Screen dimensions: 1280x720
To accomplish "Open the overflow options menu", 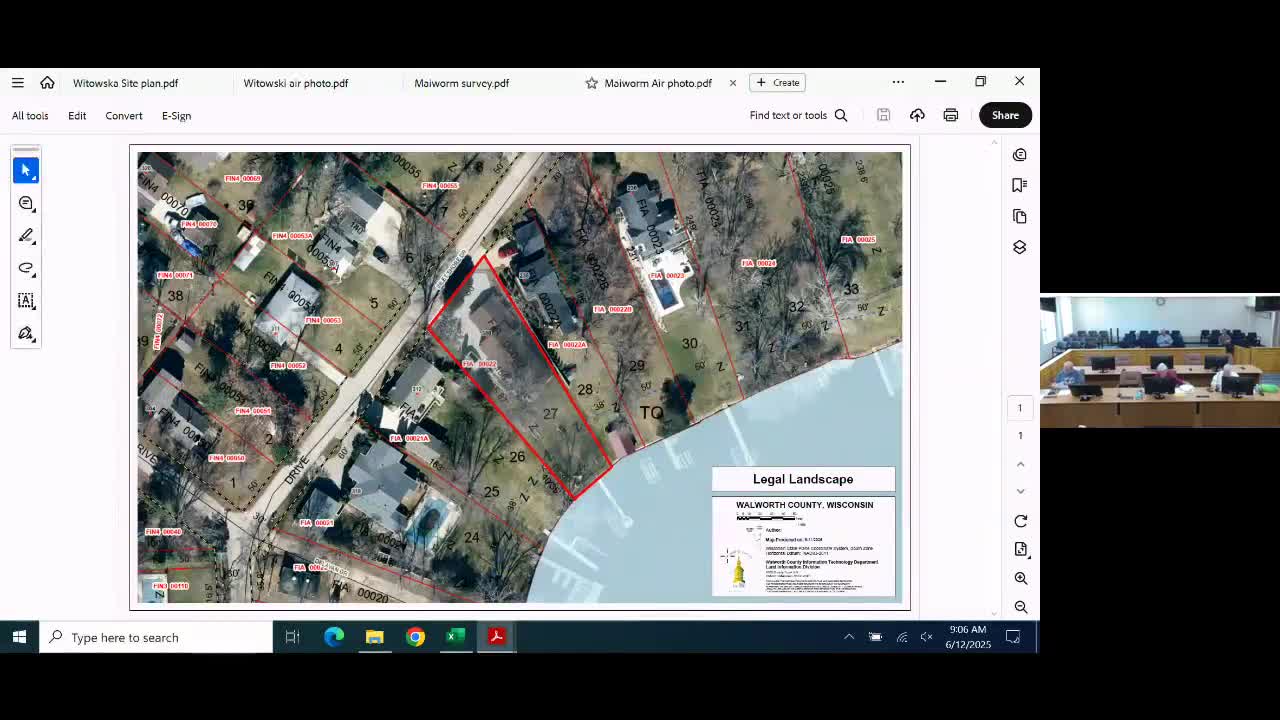I will [898, 82].
